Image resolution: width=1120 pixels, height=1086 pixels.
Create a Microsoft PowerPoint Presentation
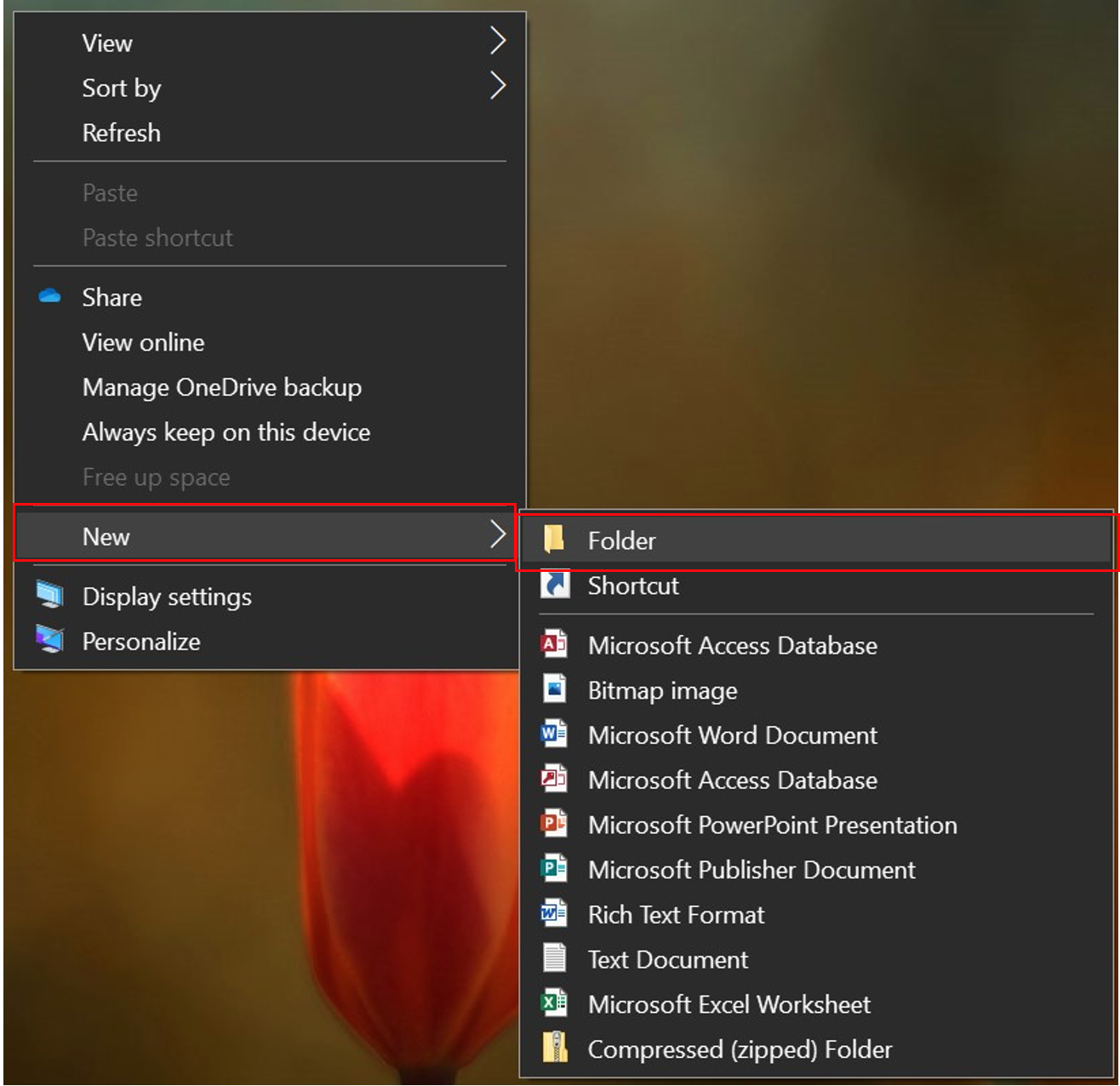[815, 825]
